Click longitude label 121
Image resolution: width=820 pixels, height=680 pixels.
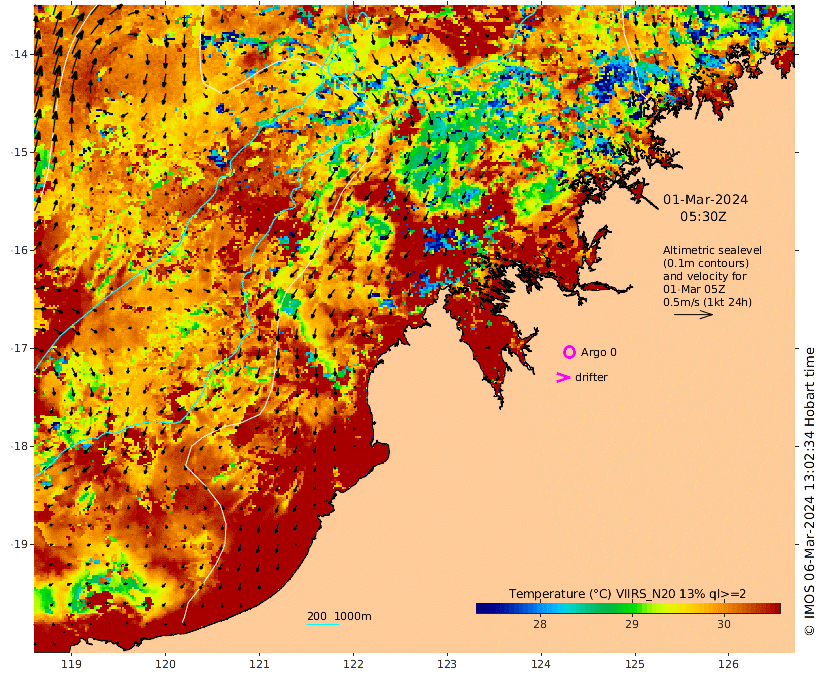[x=259, y=664]
